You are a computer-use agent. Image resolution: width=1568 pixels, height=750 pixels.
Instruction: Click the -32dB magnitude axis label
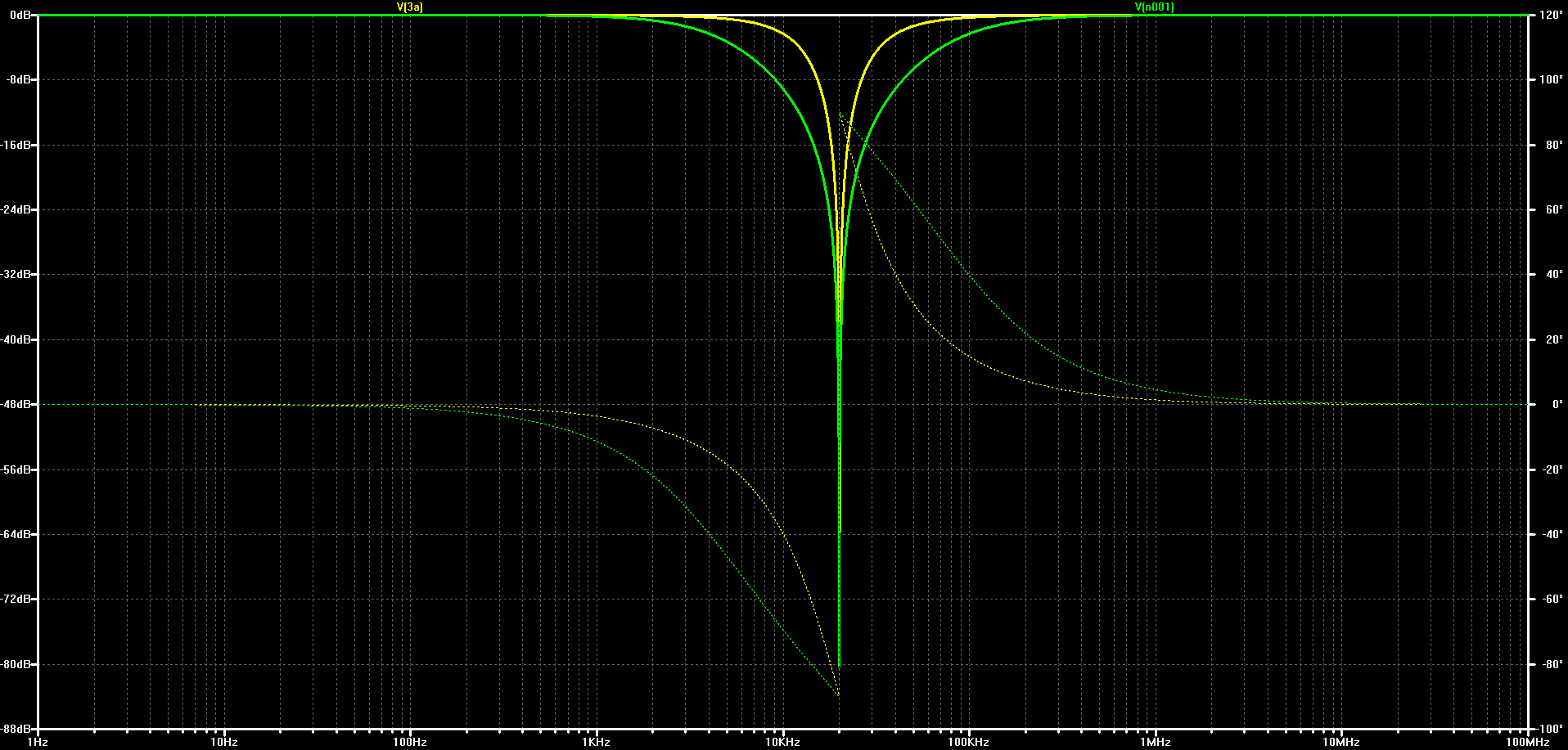tap(17, 274)
